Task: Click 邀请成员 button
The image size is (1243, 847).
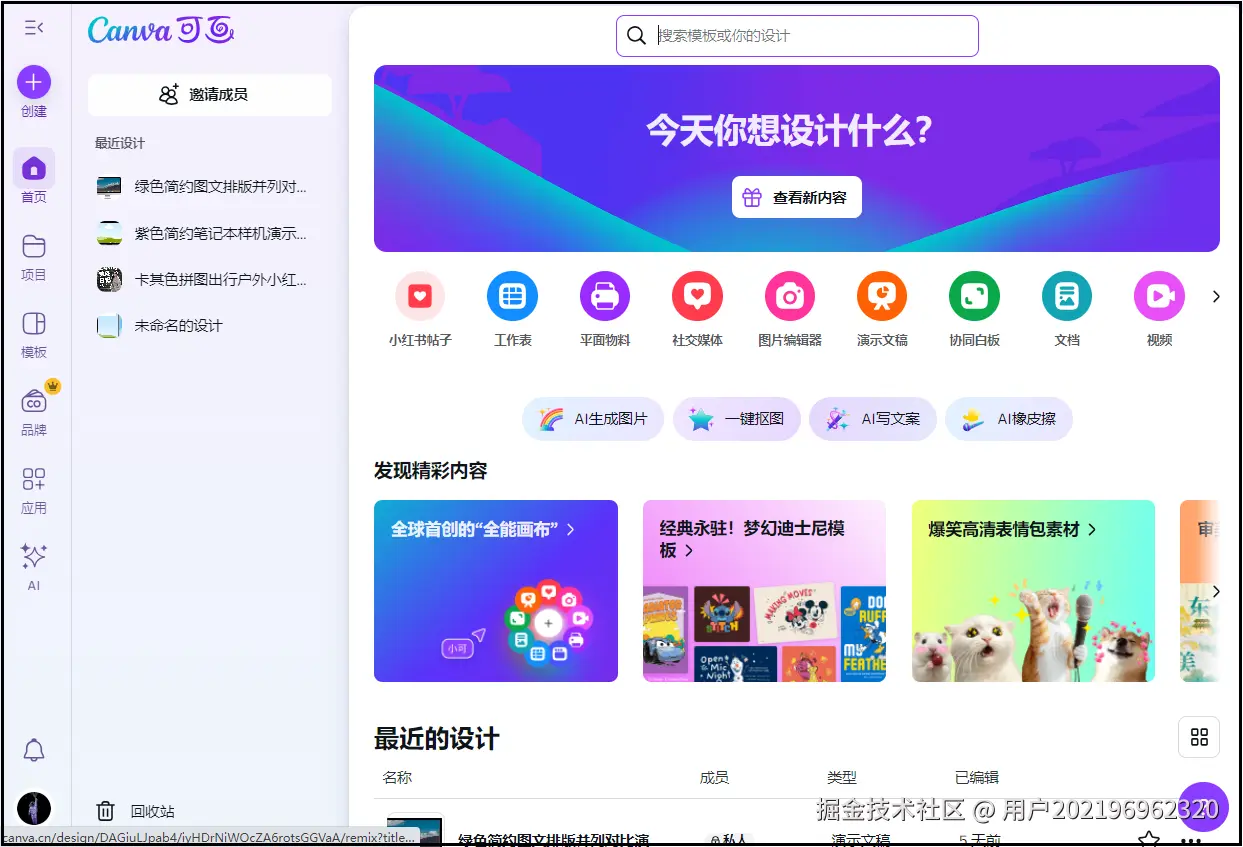Action: click(x=210, y=95)
